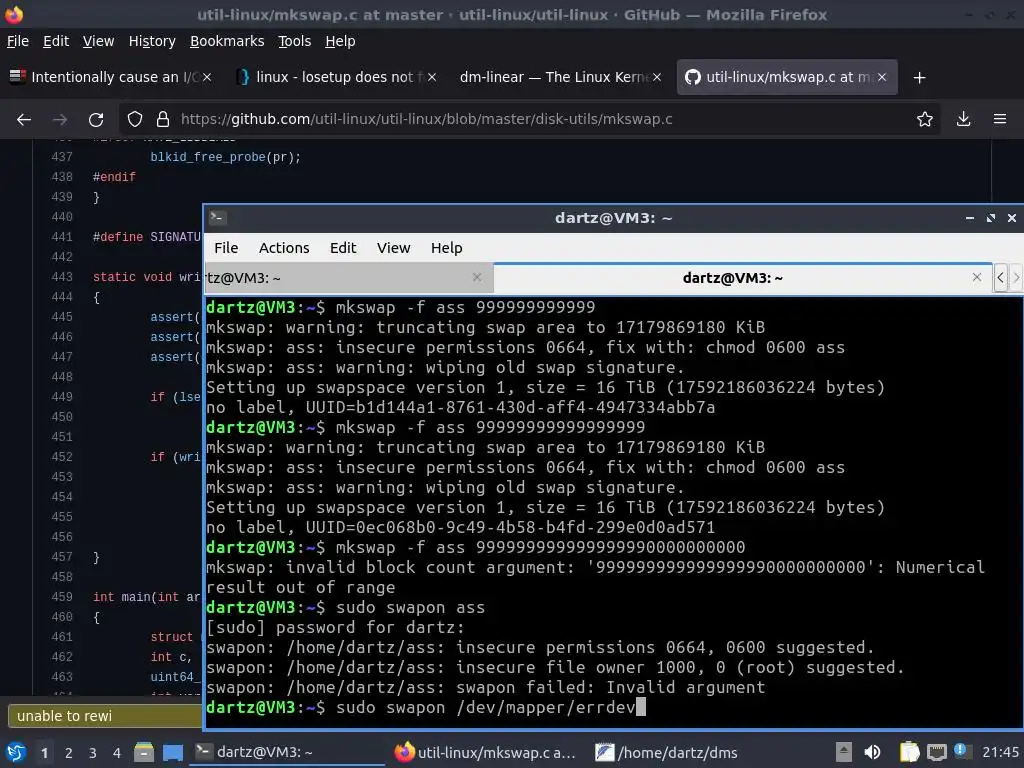
Task: Close the 'linux - losetup does not' tab
Action: pyautogui.click(x=432, y=77)
